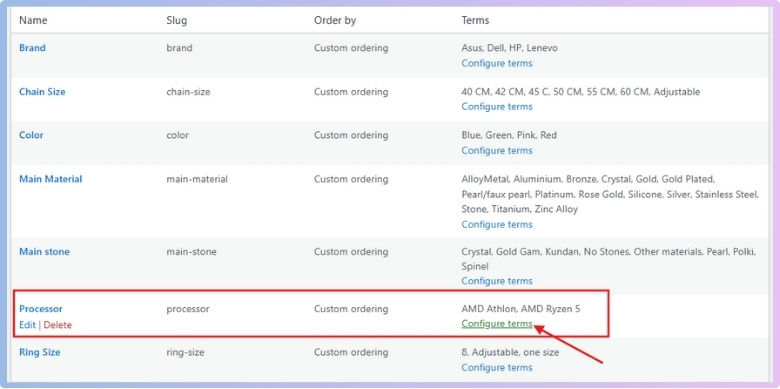
Task: Configure terms for Color
Action: point(497,150)
